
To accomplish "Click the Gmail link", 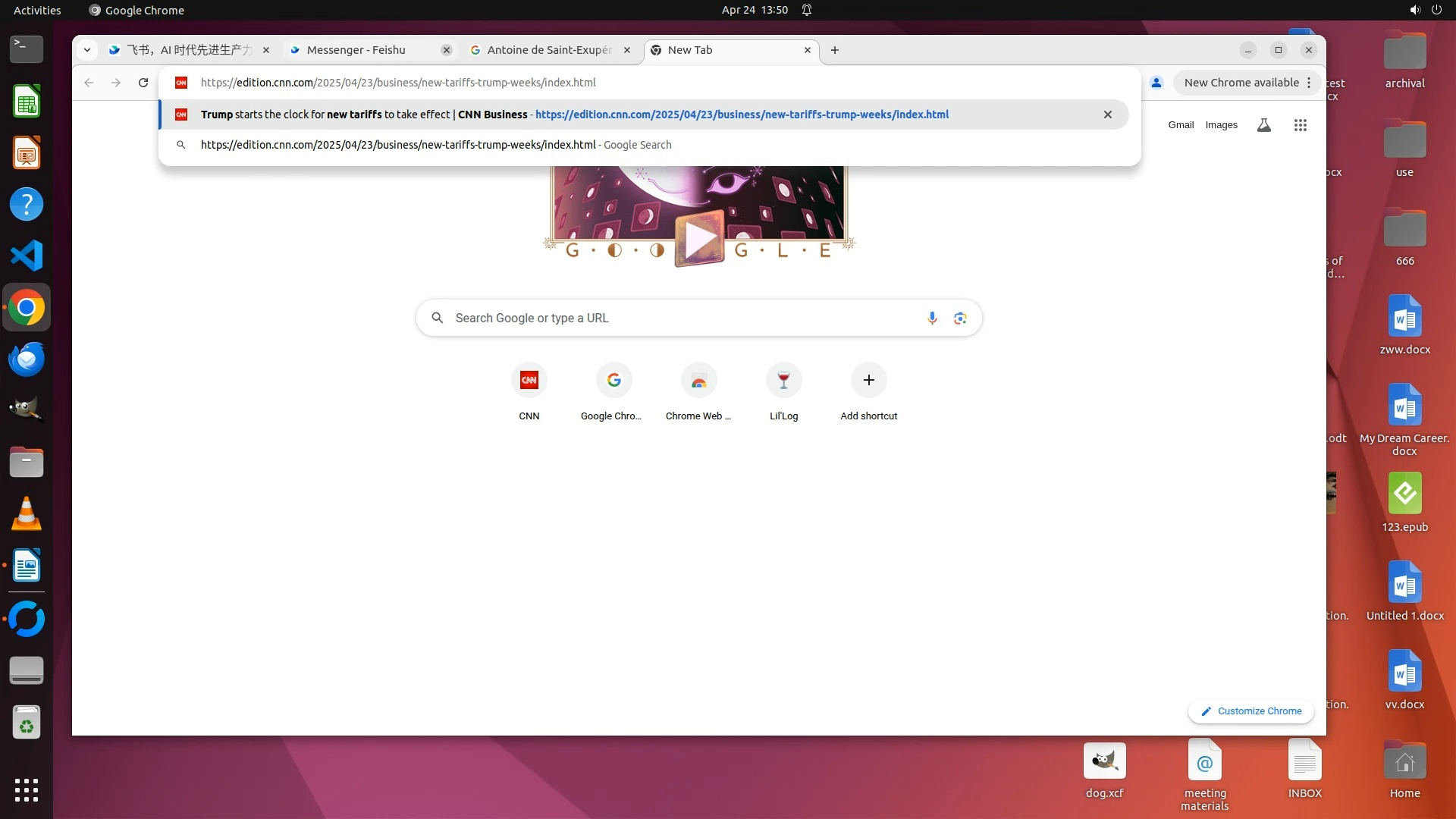I will pyautogui.click(x=1180, y=125).
